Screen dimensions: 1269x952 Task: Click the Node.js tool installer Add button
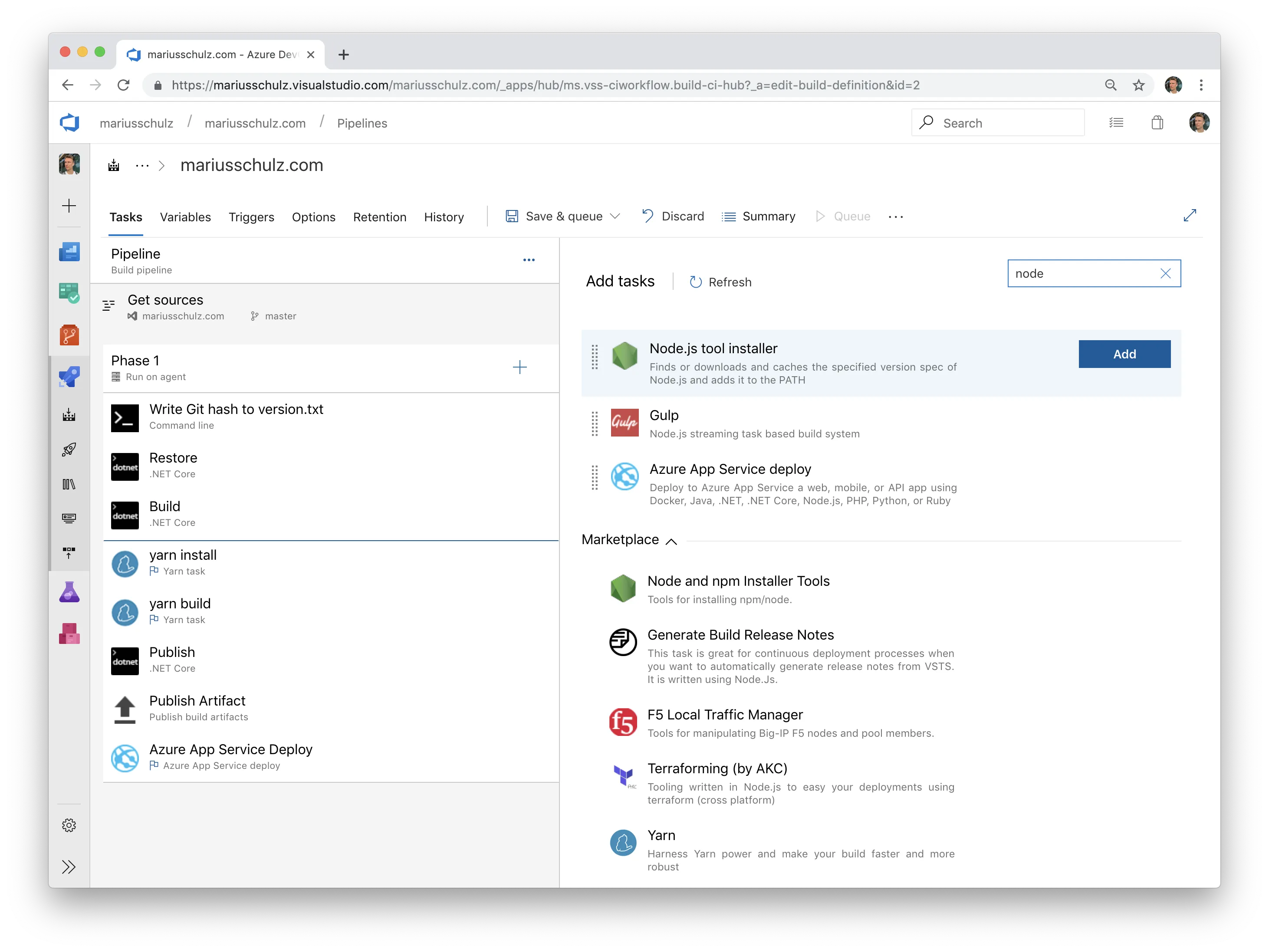[x=1125, y=354]
